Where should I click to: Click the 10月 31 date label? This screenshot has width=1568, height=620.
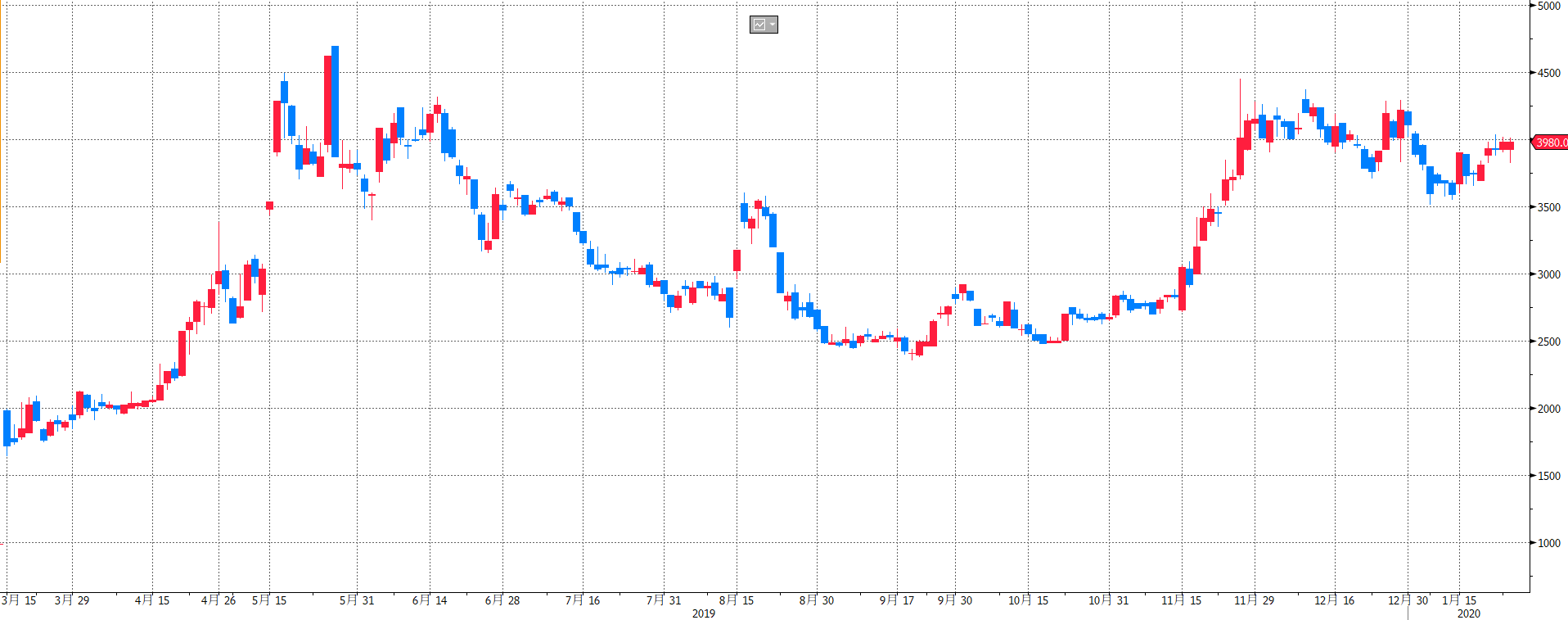pyautogui.click(x=1108, y=600)
